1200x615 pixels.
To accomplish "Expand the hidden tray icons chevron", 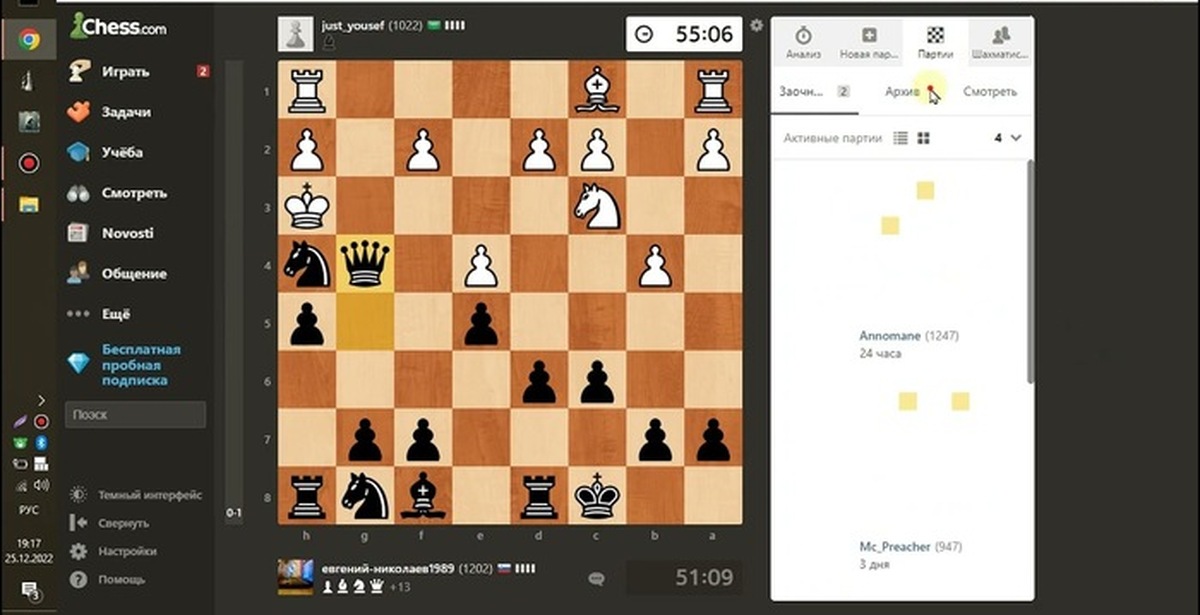I will pos(41,400).
